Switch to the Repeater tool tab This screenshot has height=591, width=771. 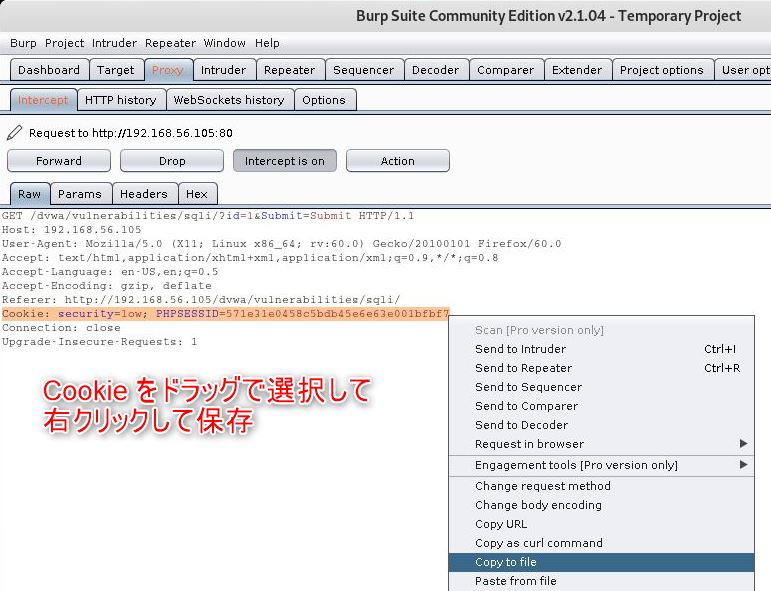click(x=289, y=70)
